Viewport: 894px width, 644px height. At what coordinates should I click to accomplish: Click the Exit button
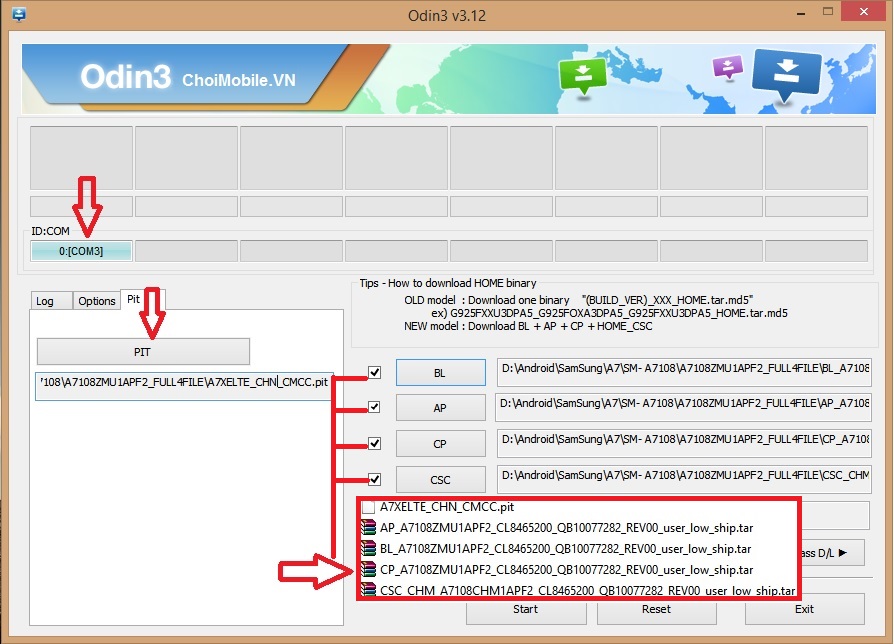(x=804, y=609)
